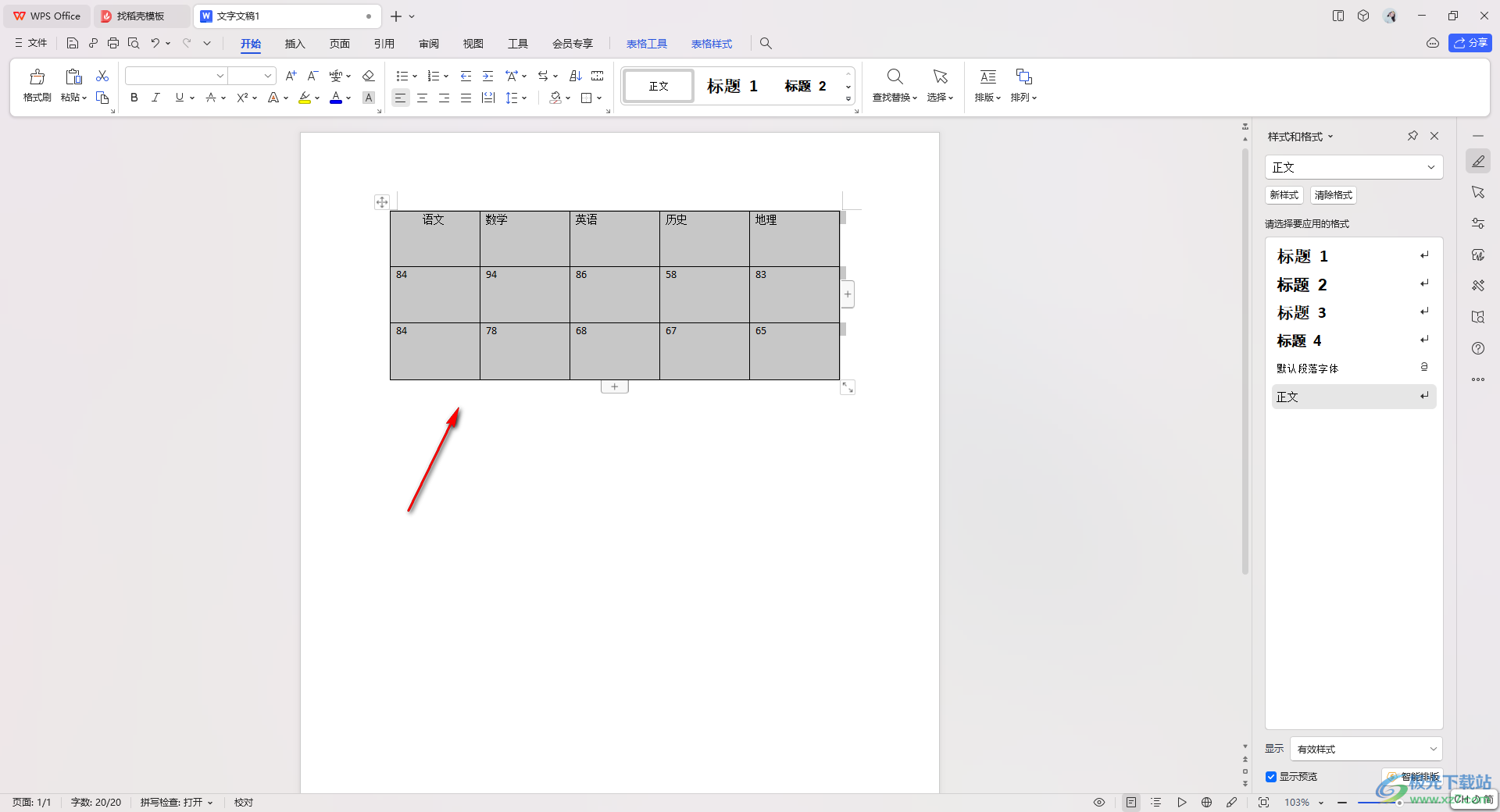The height and width of the screenshot is (812, 1500).
Task: Switch to the 页面 tab
Action: pyautogui.click(x=339, y=44)
